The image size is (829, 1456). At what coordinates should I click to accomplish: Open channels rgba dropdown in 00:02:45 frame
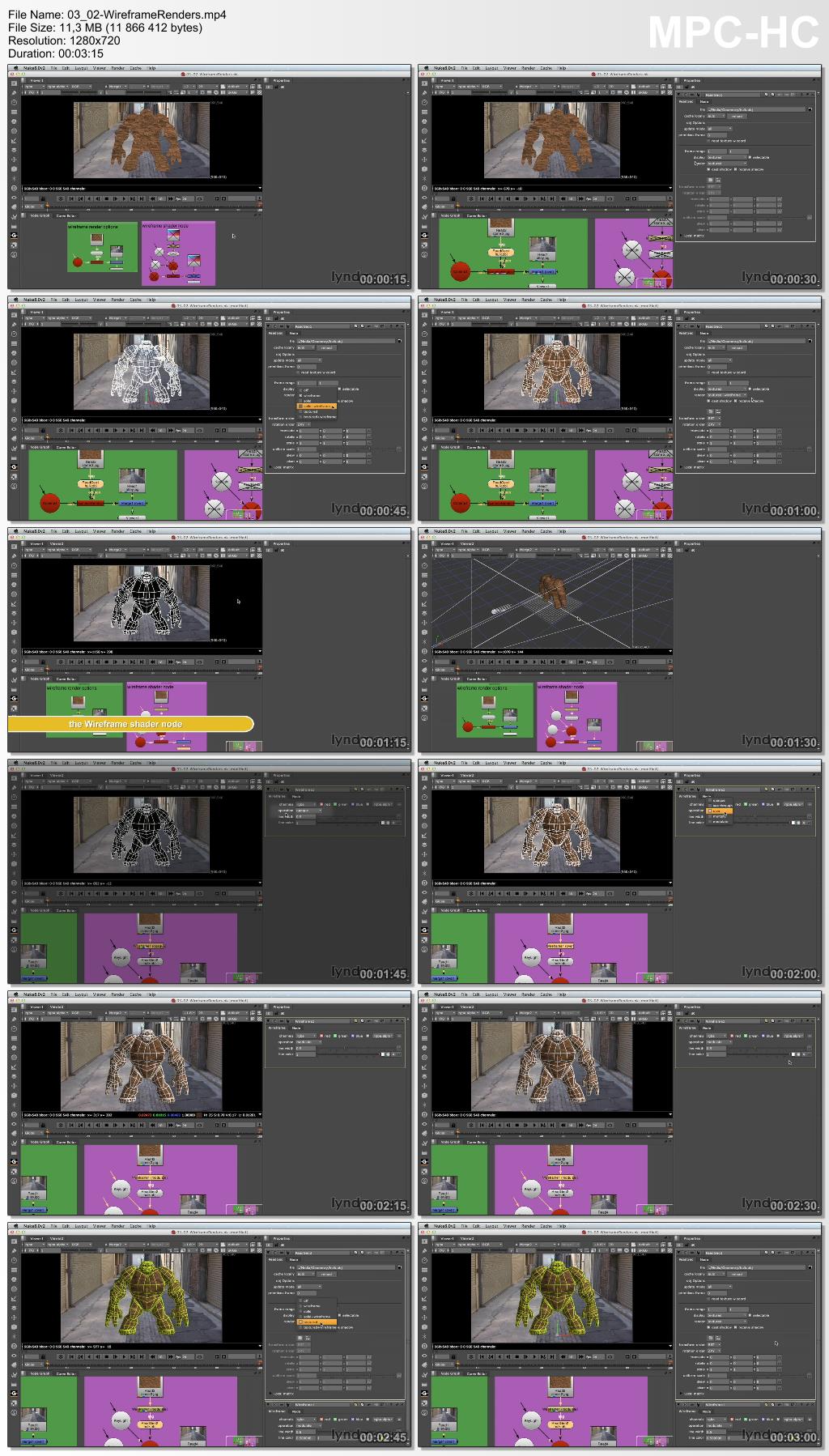pos(307,1419)
